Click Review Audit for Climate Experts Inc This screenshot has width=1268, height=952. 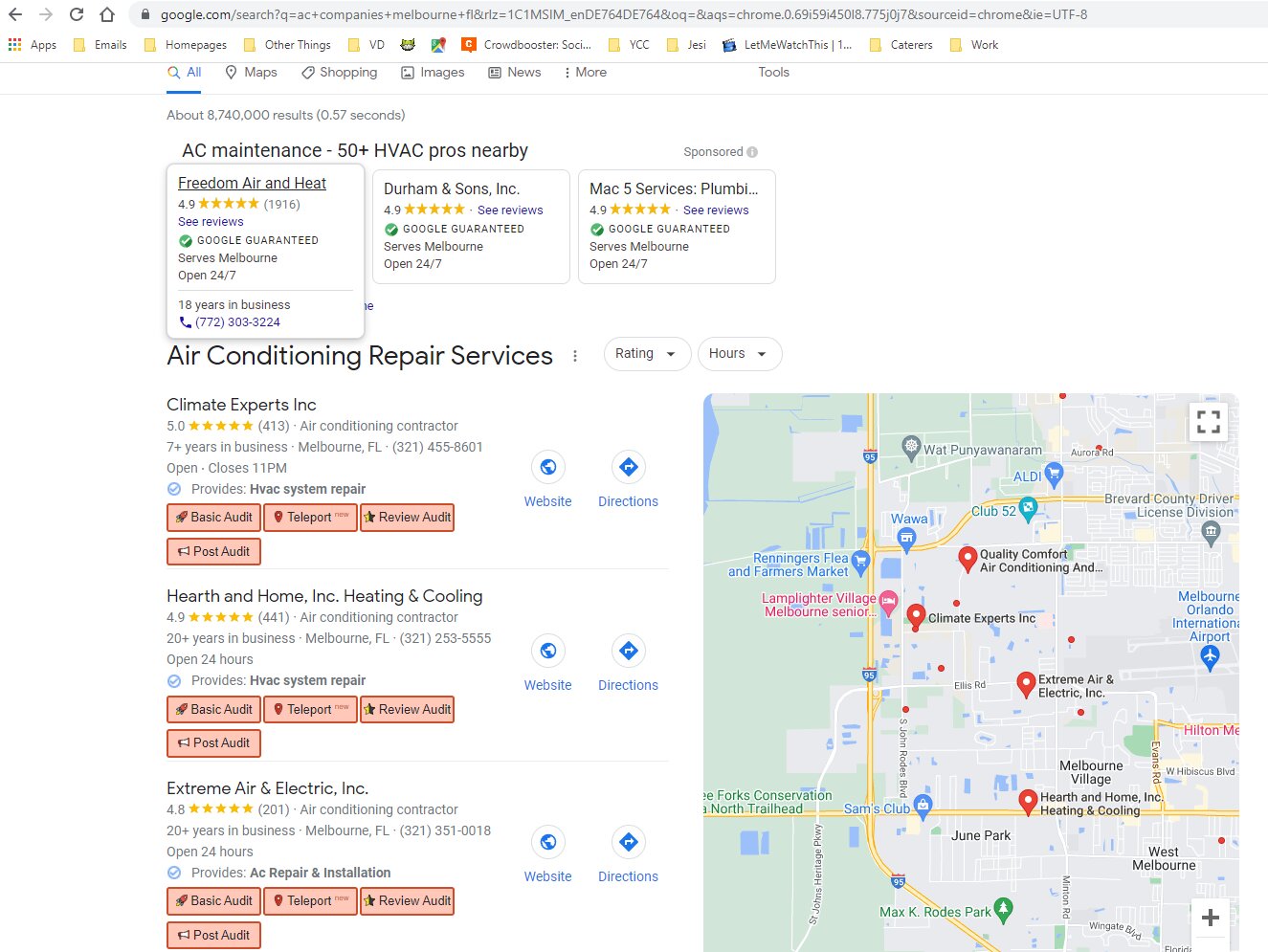point(407,518)
